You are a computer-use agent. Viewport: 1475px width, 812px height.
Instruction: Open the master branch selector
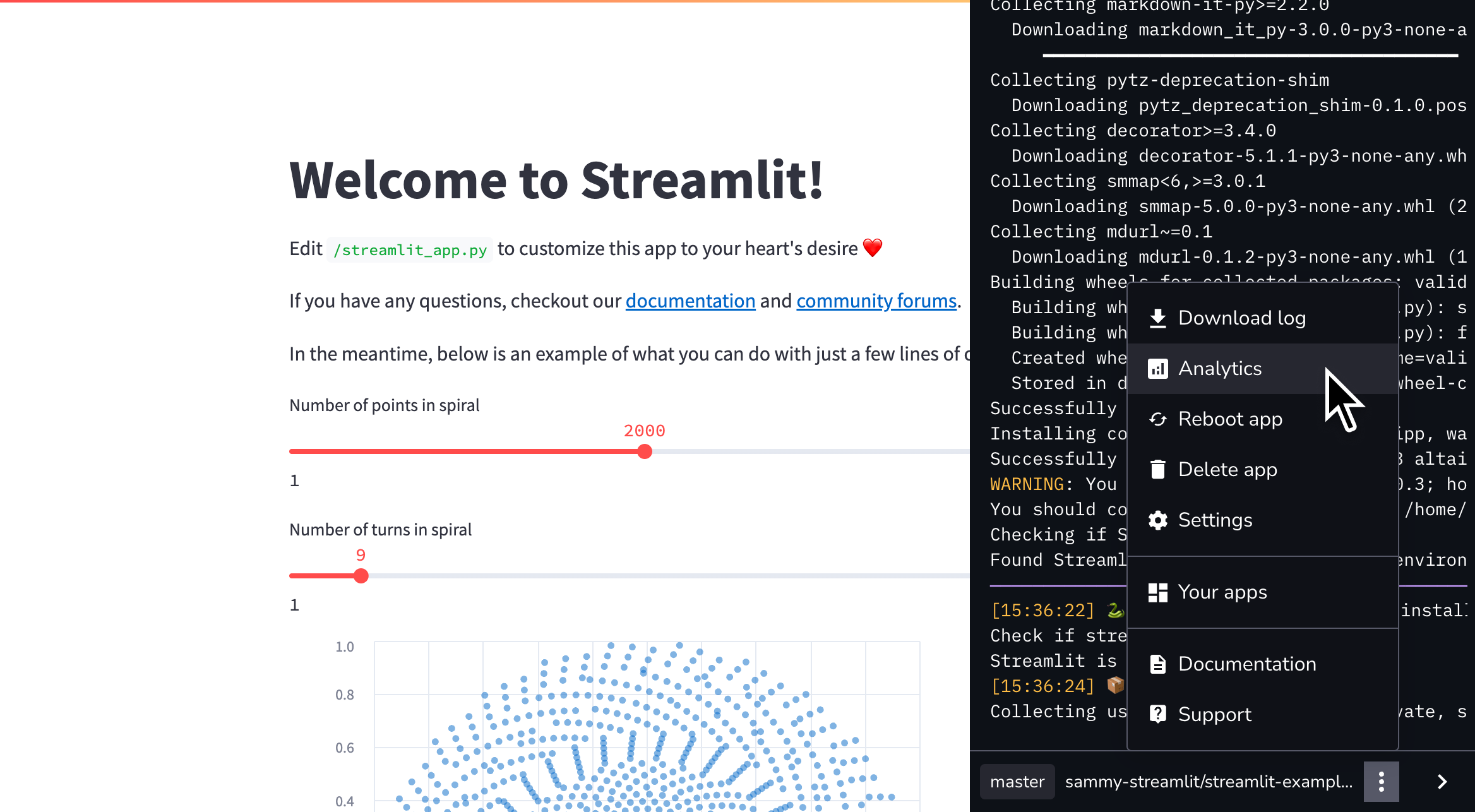tap(1017, 782)
